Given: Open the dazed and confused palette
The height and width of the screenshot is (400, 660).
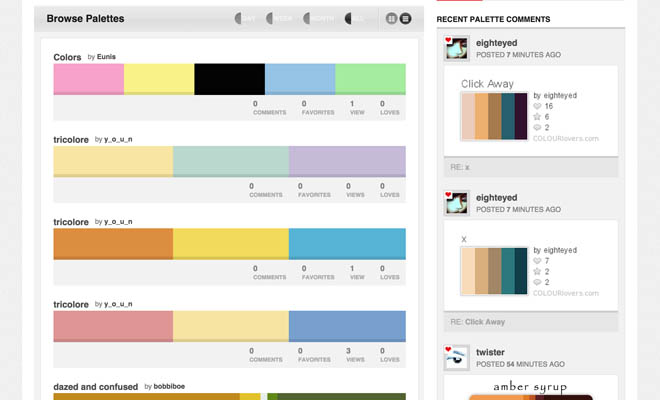Looking at the screenshot, I should pyautogui.click(x=96, y=387).
